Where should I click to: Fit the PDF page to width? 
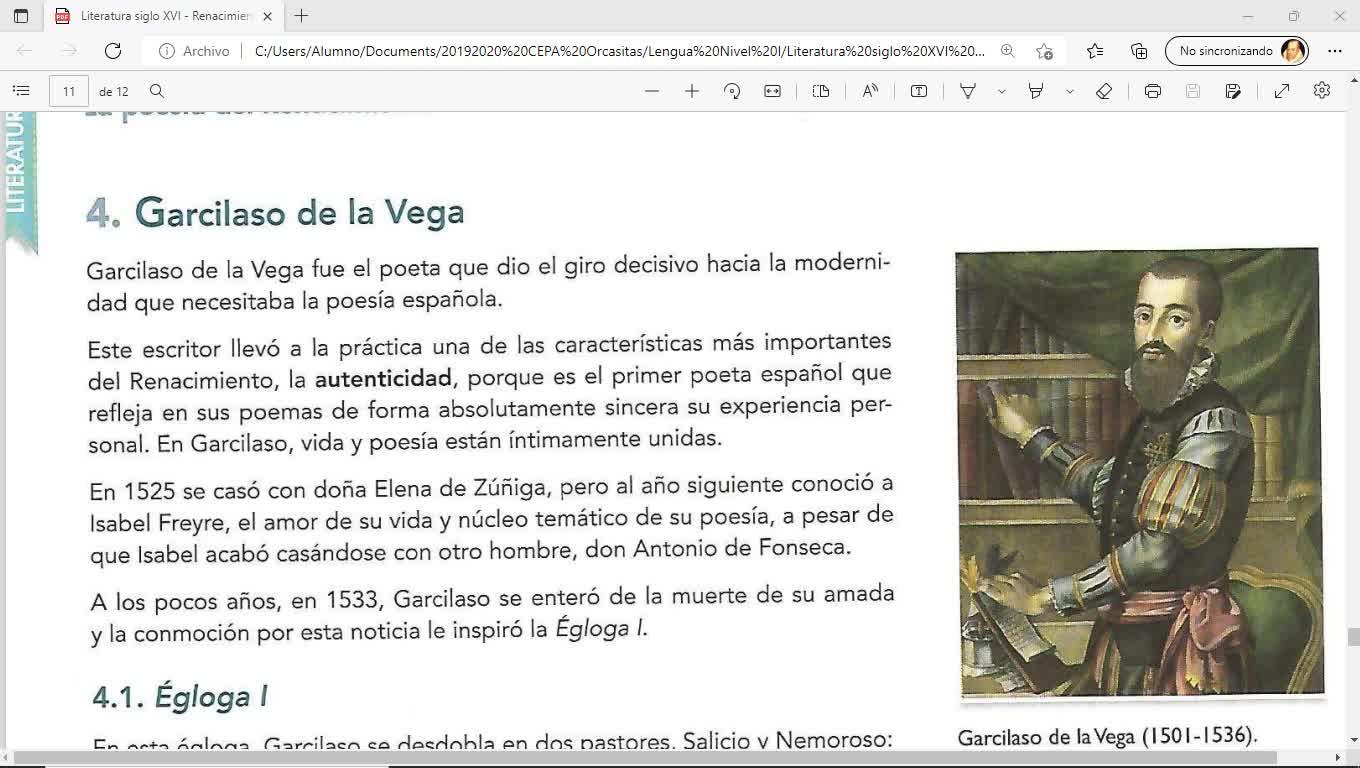tap(772, 91)
